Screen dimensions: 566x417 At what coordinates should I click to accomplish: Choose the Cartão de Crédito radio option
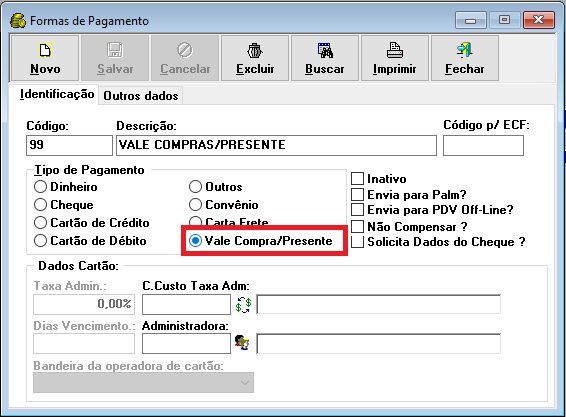click(40, 222)
